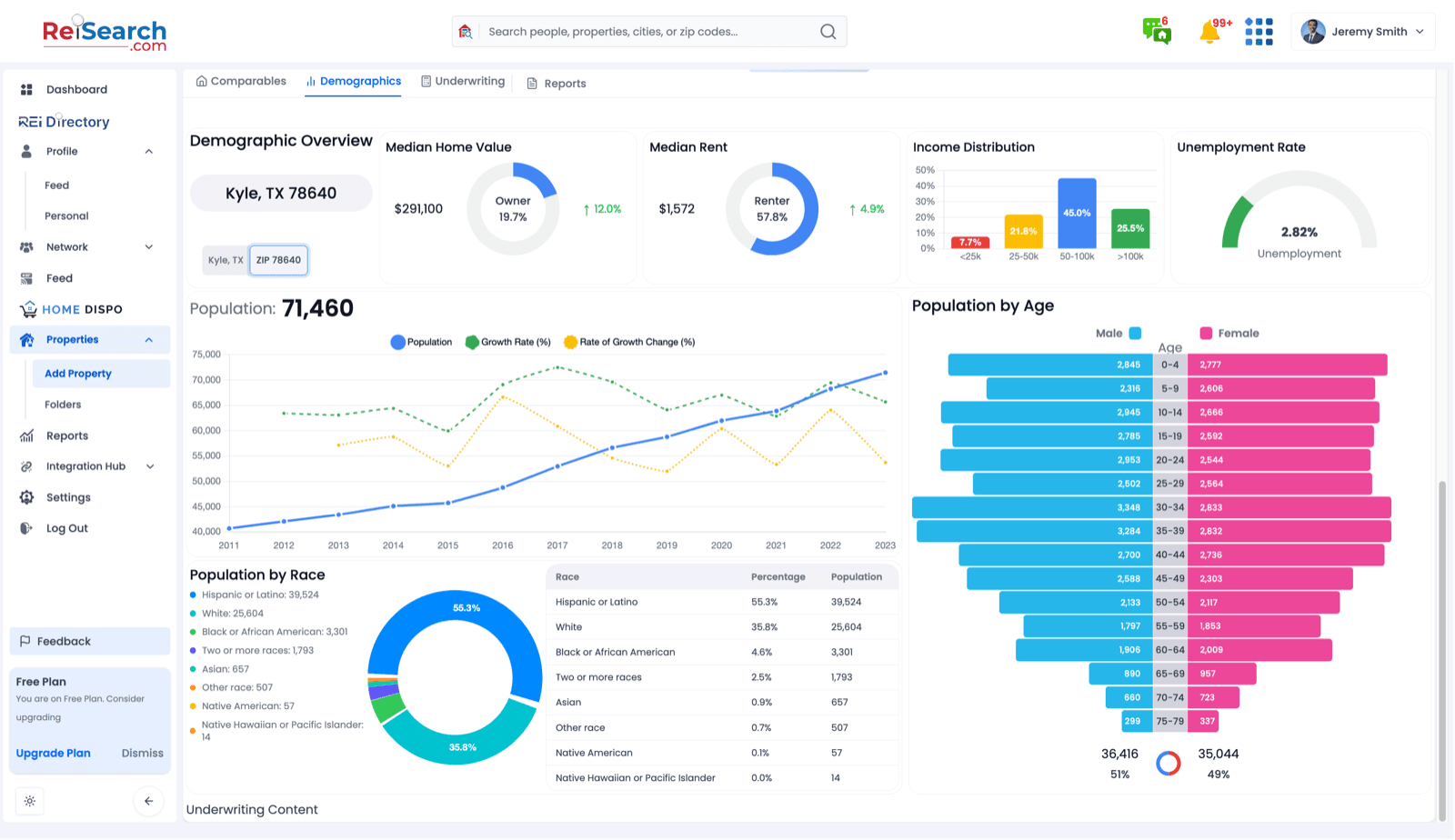Open Feed under Profile submenu
The image size is (1455, 840).
tap(56, 185)
